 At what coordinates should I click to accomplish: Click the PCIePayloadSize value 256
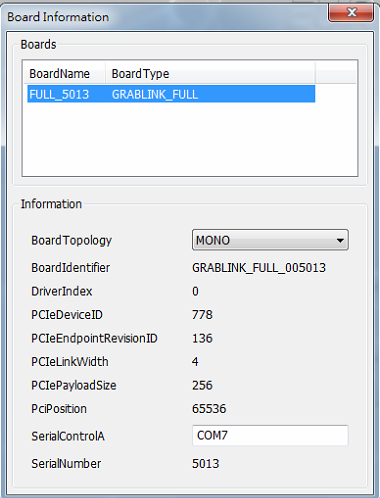(202, 385)
